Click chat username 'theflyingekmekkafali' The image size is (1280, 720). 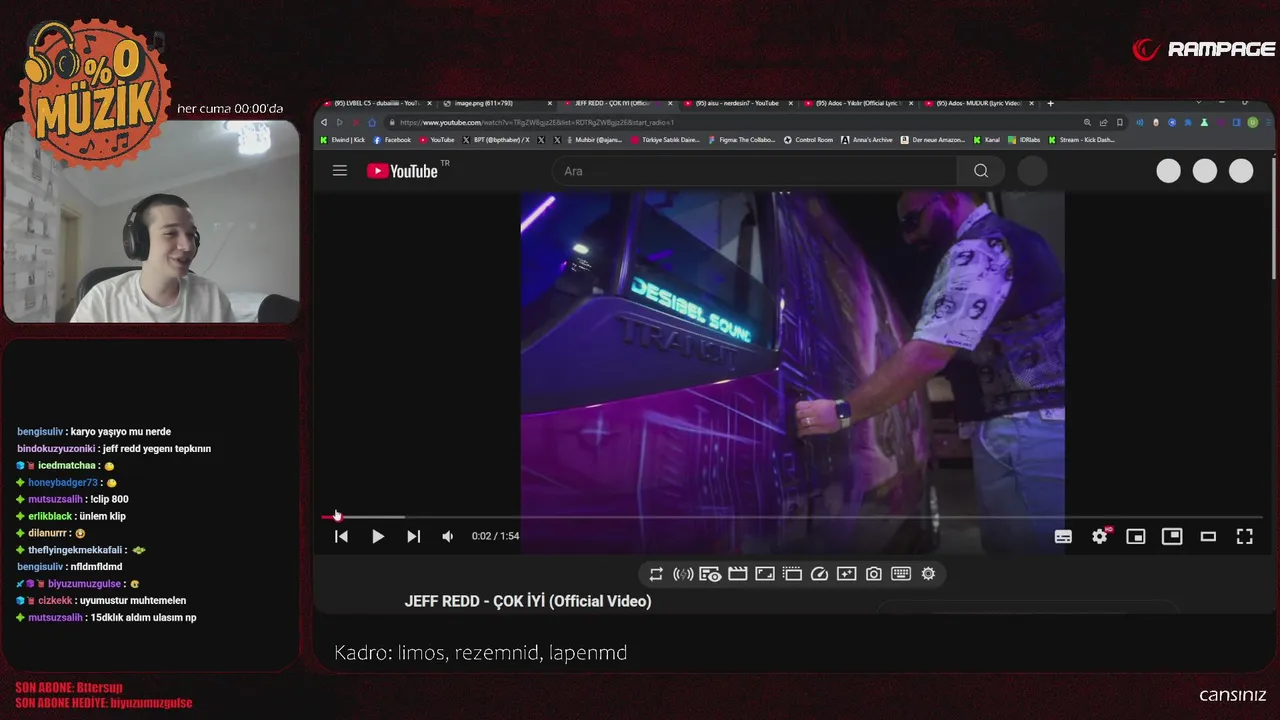click(75, 551)
